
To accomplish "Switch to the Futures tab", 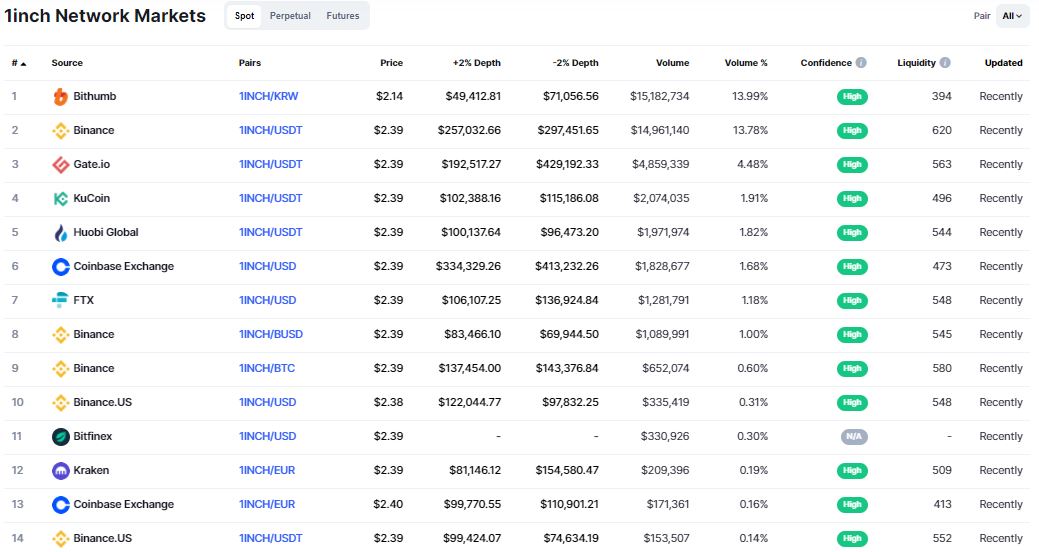I will click(x=343, y=16).
